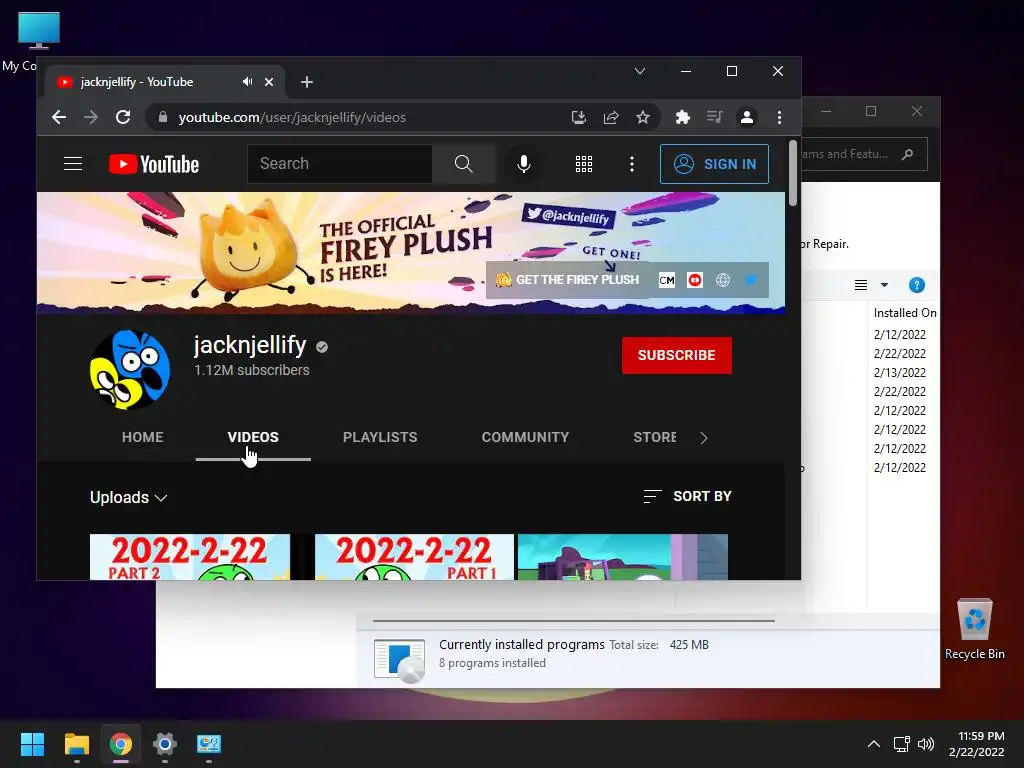Mute the tab audio speaker icon

point(248,82)
